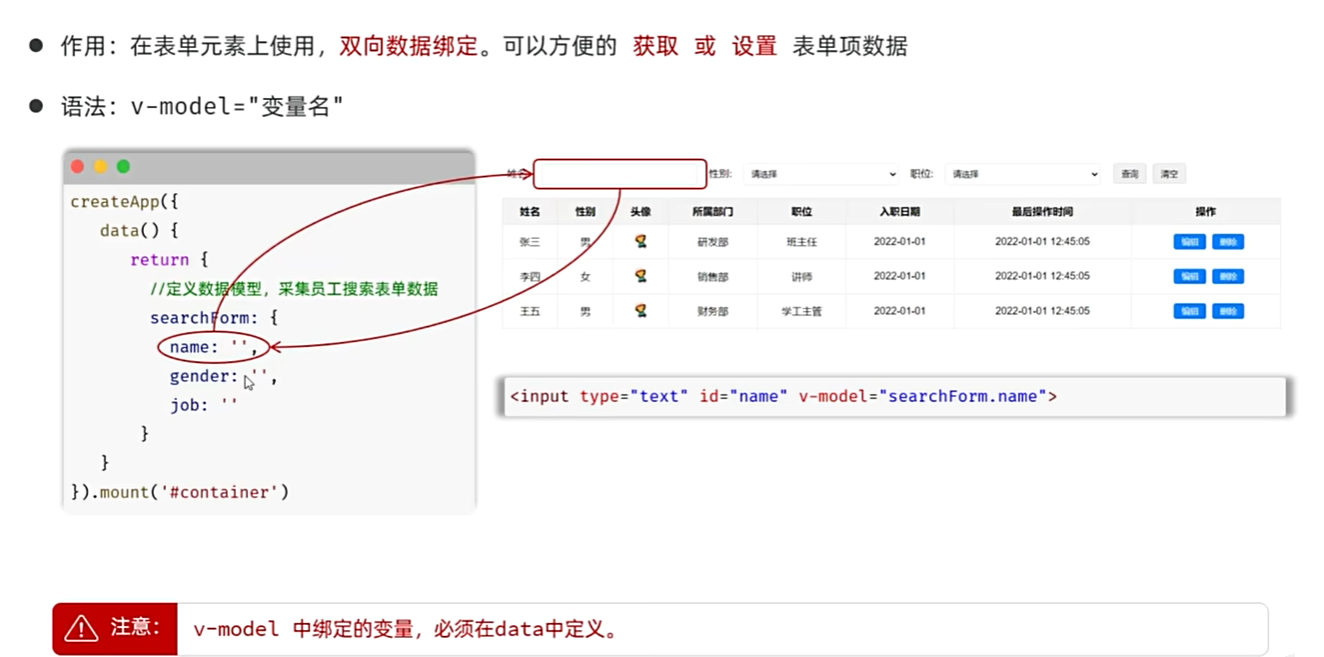Image resolution: width=1324 pixels, height=657 pixels.
Task: Click 2022-01-01 12:45:05 timestamp in 王五 row
Action: [1042, 311]
